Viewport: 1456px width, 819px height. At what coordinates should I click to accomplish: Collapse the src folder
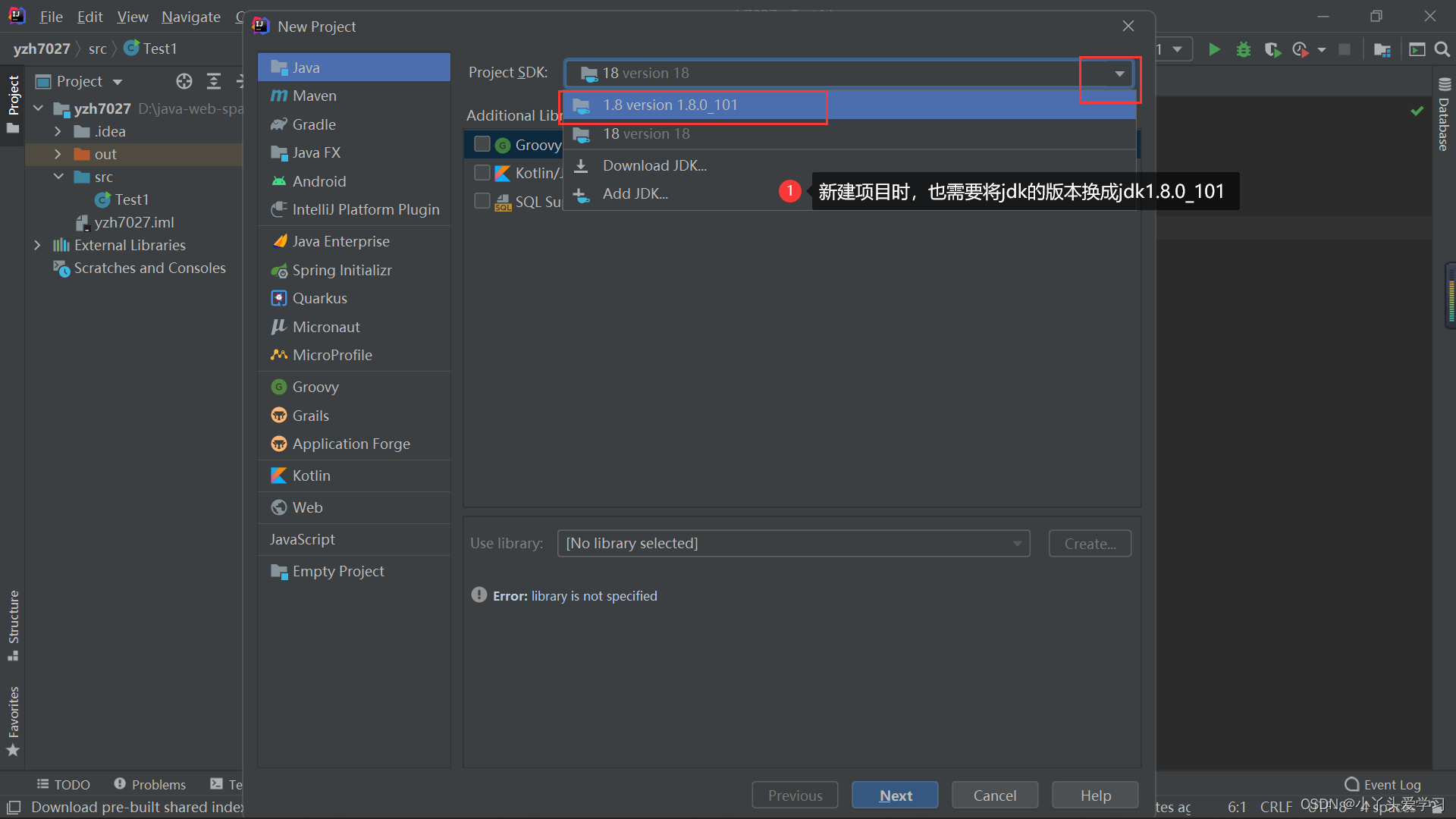click(58, 177)
